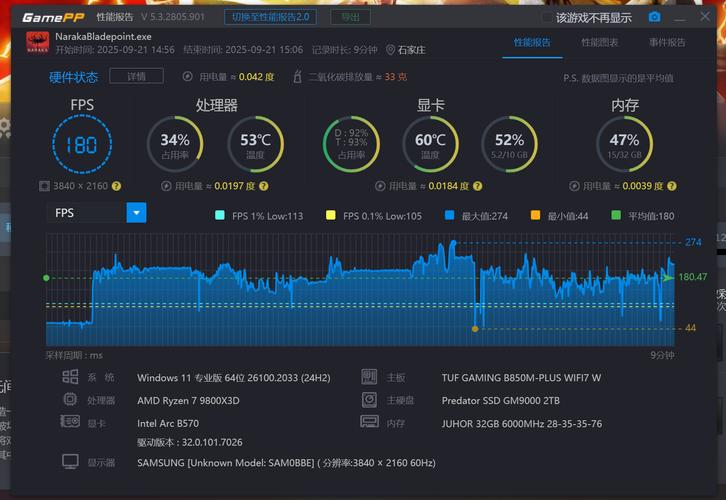726x500 pixels.
Task: Click the green average line start marker
Action: click(x=46, y=278)
